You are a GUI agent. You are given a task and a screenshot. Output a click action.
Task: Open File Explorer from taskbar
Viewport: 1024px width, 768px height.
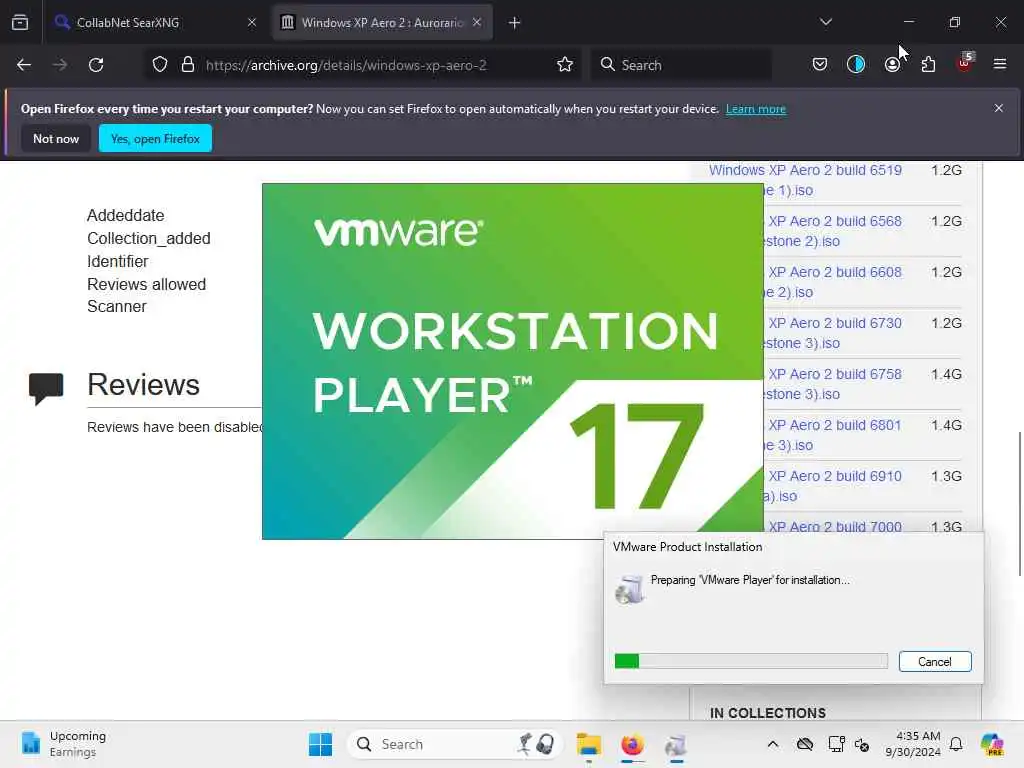[588, 744]
